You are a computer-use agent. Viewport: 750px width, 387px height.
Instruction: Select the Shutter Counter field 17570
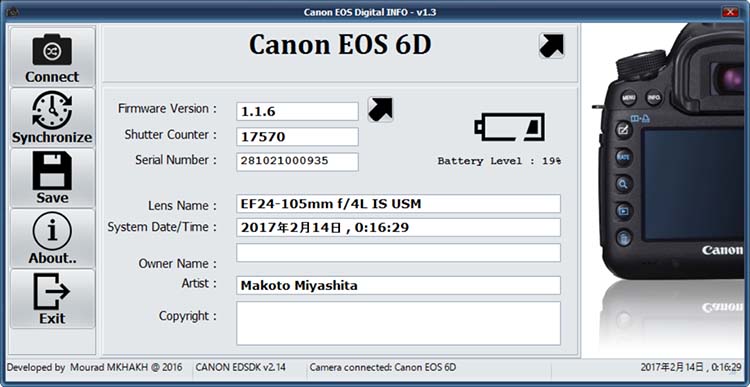point(297,137)
